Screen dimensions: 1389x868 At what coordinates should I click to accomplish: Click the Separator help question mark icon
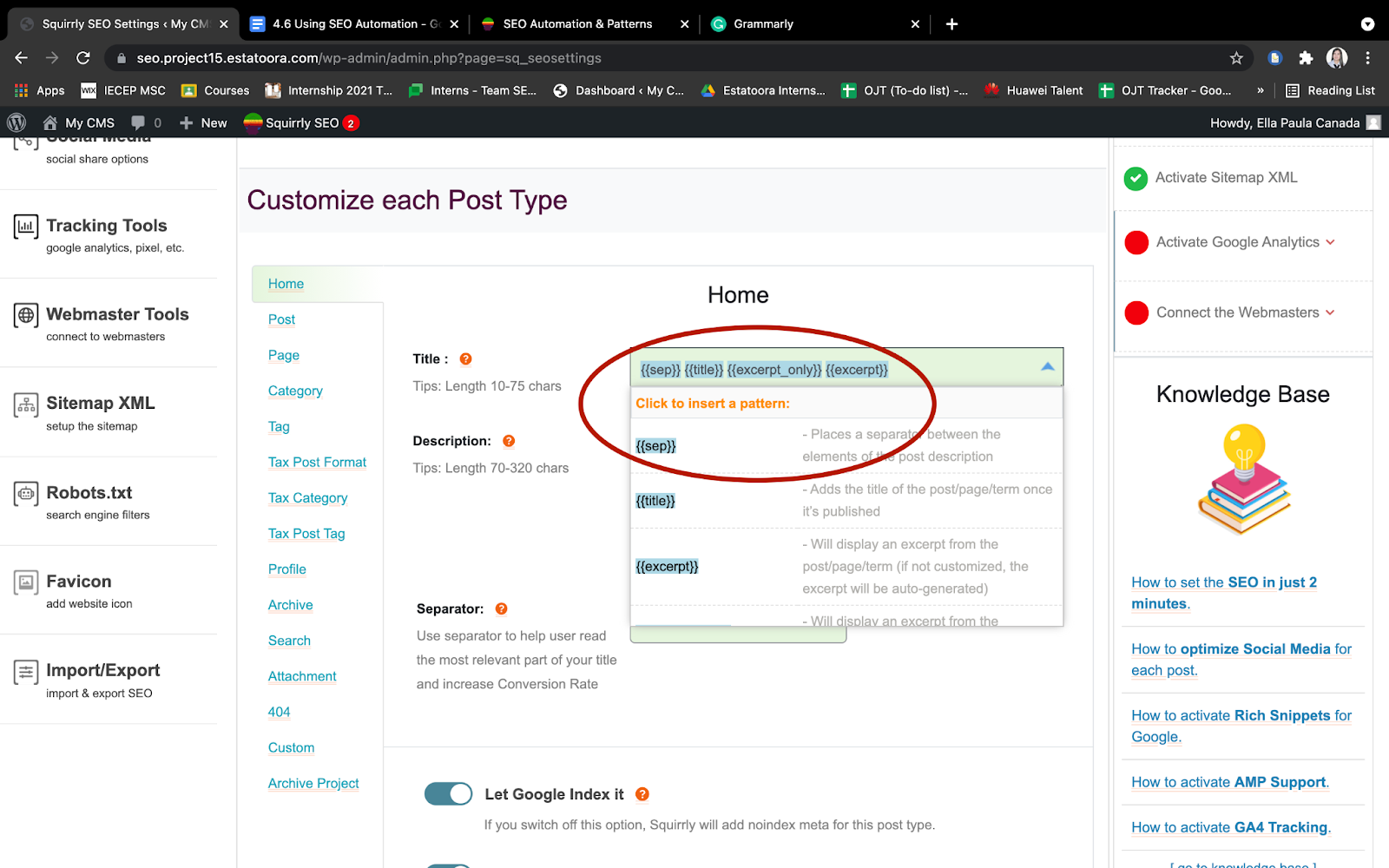coord(501,609)
